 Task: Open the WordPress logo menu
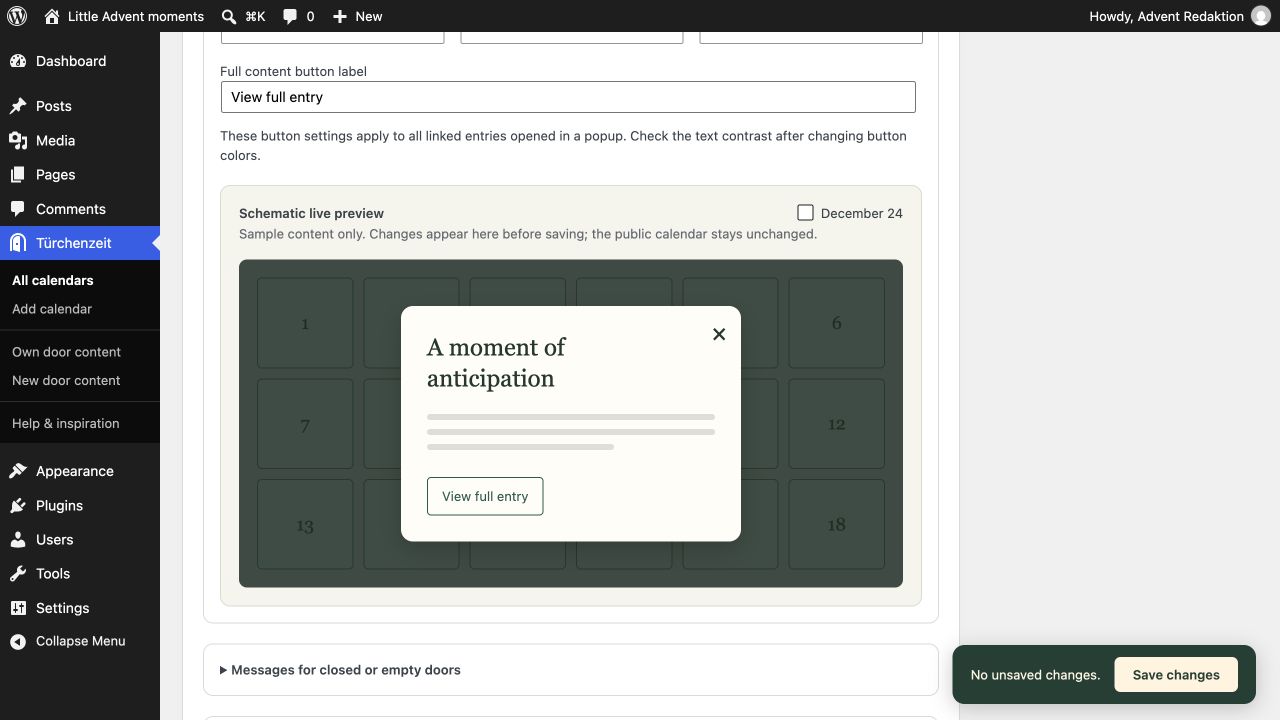pos(16,16)
